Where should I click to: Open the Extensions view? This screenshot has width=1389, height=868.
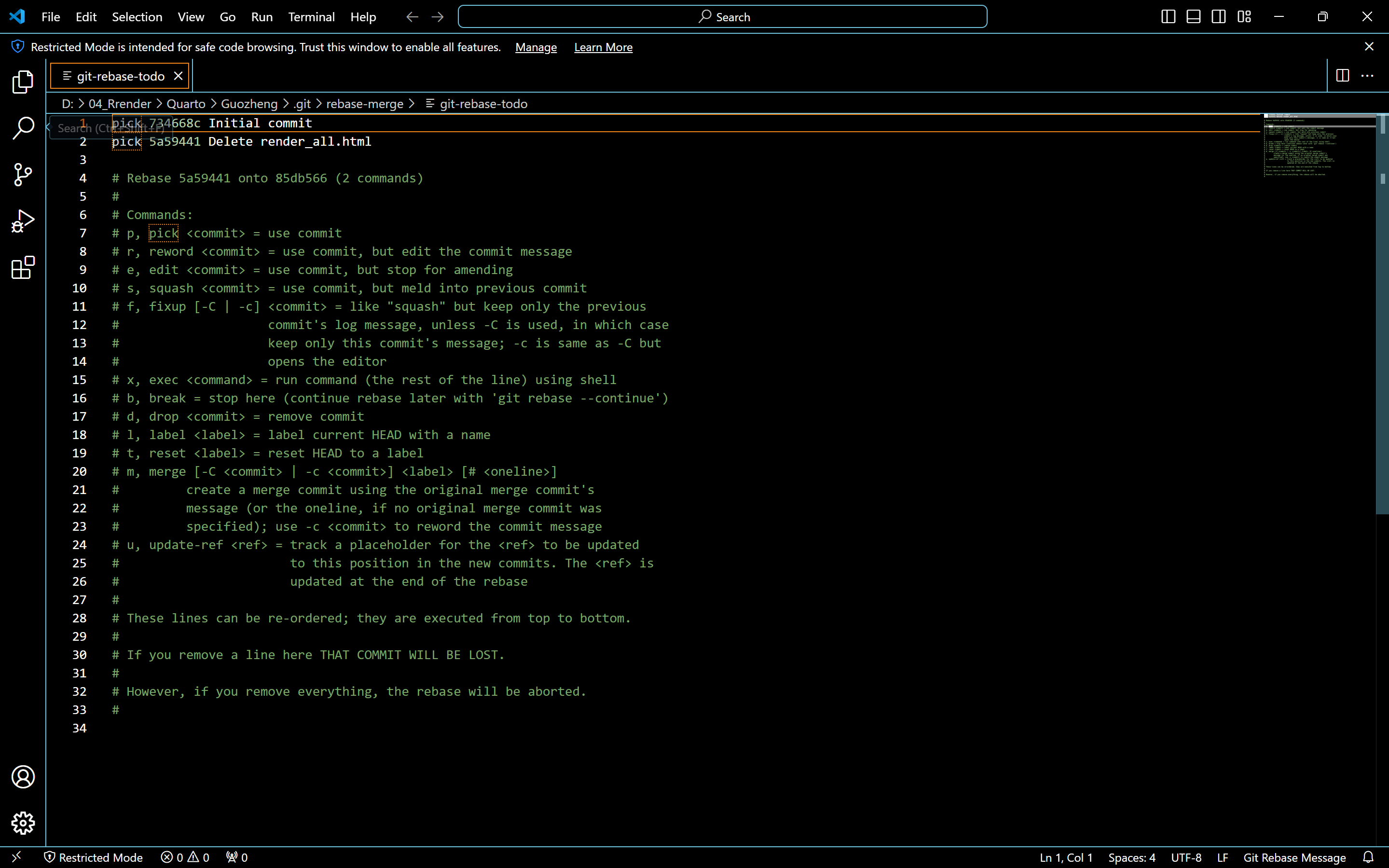point(23,267)
